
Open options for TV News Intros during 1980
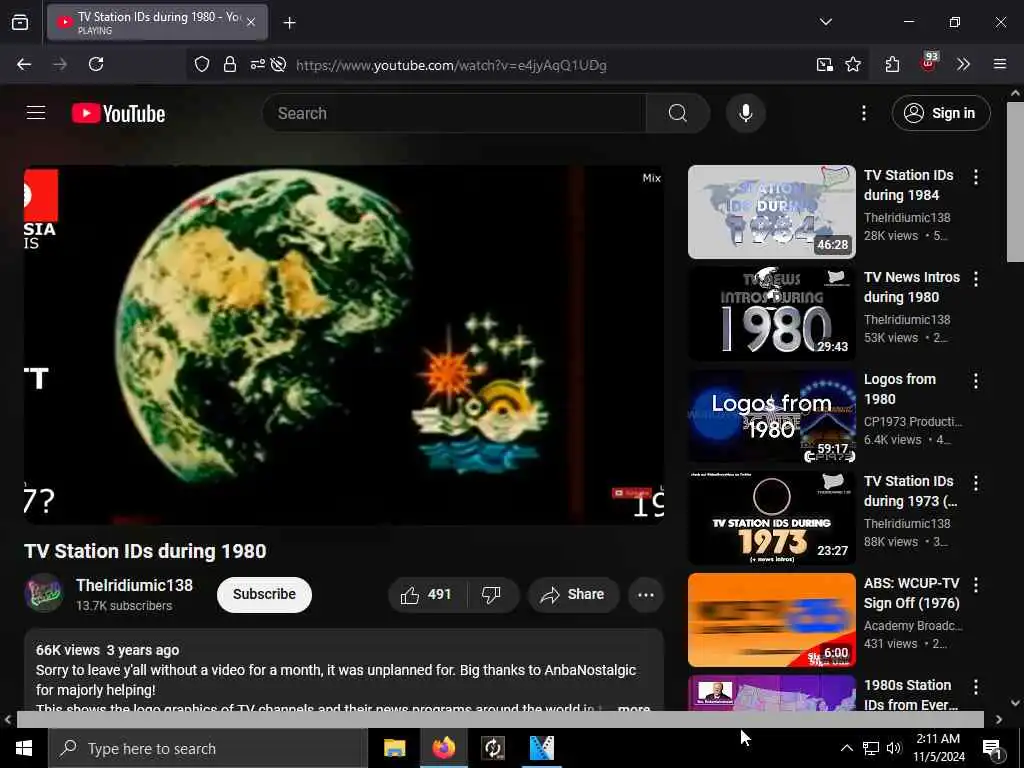[x=976, y=279]
